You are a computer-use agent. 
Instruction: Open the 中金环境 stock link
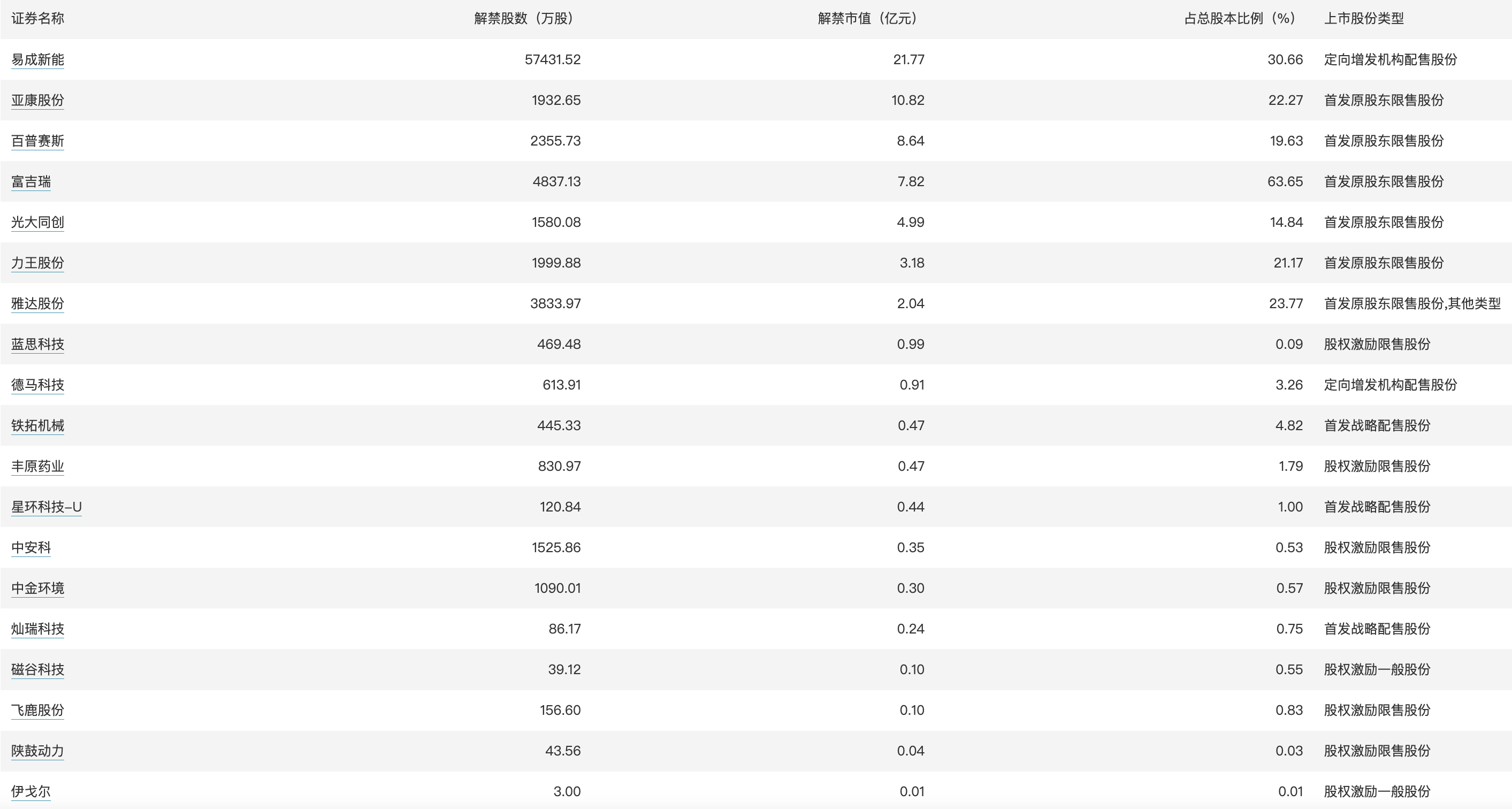(x=37, y=588)
